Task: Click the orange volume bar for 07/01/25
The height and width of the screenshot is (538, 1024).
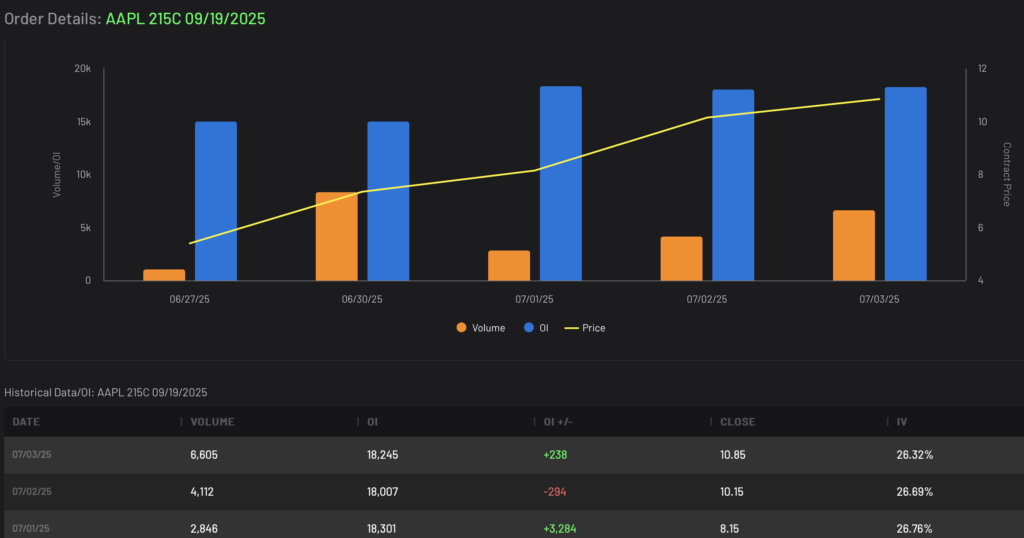Action: (509, 266)
